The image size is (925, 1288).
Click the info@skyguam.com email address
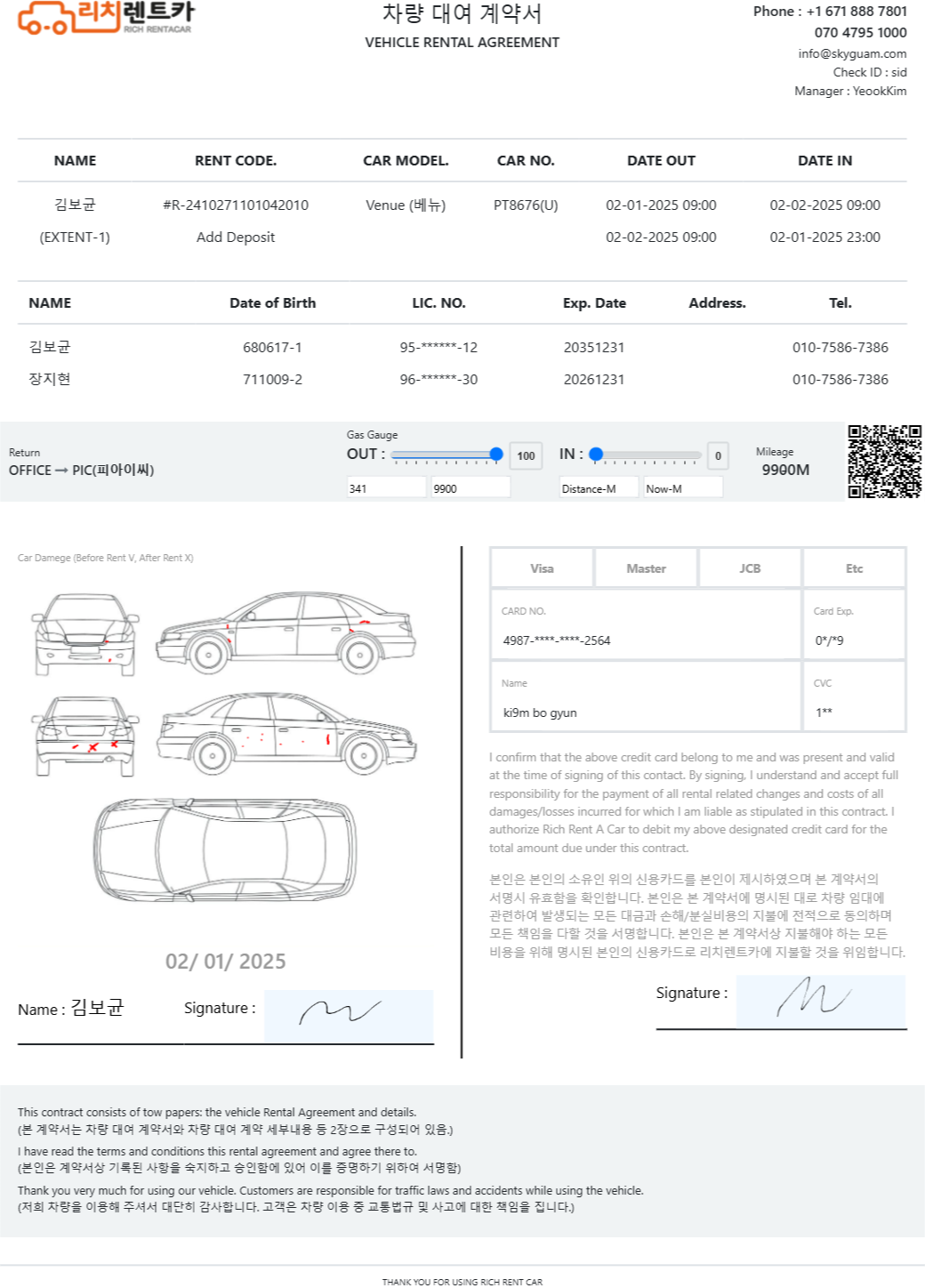852,53
